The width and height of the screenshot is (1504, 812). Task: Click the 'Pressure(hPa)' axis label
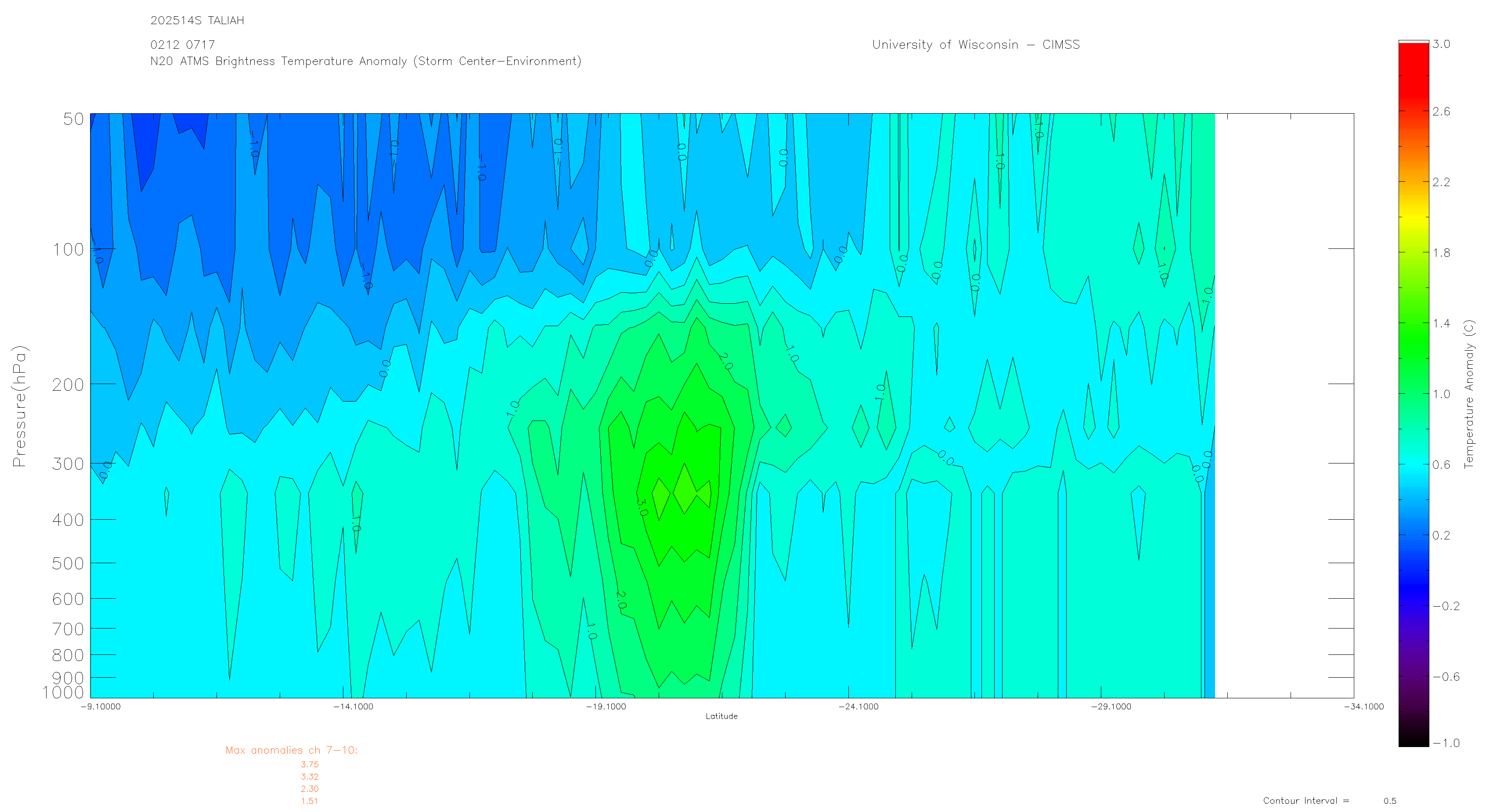[x=19, y=406]
